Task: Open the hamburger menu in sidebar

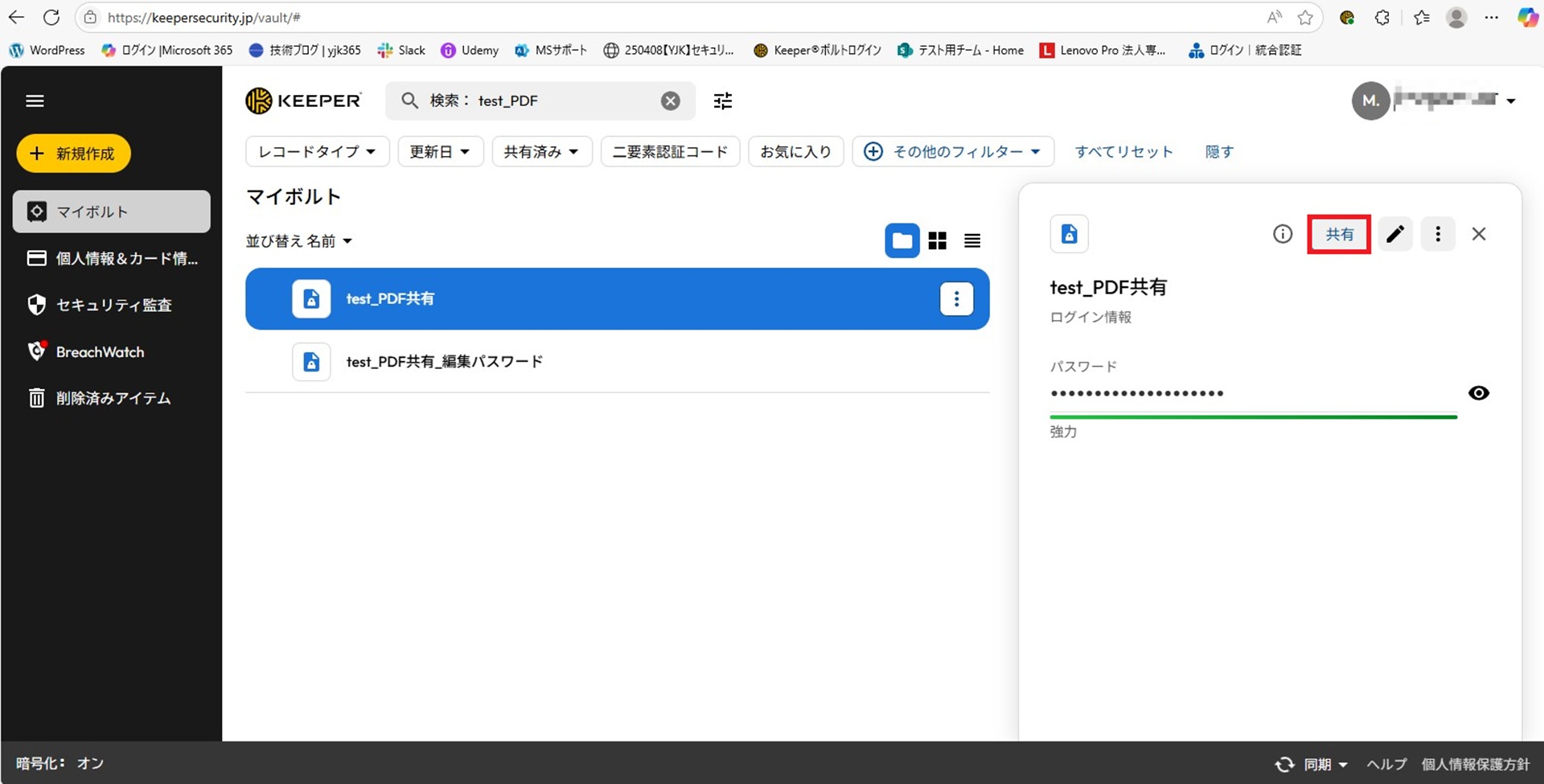Action: coord(35,101)
